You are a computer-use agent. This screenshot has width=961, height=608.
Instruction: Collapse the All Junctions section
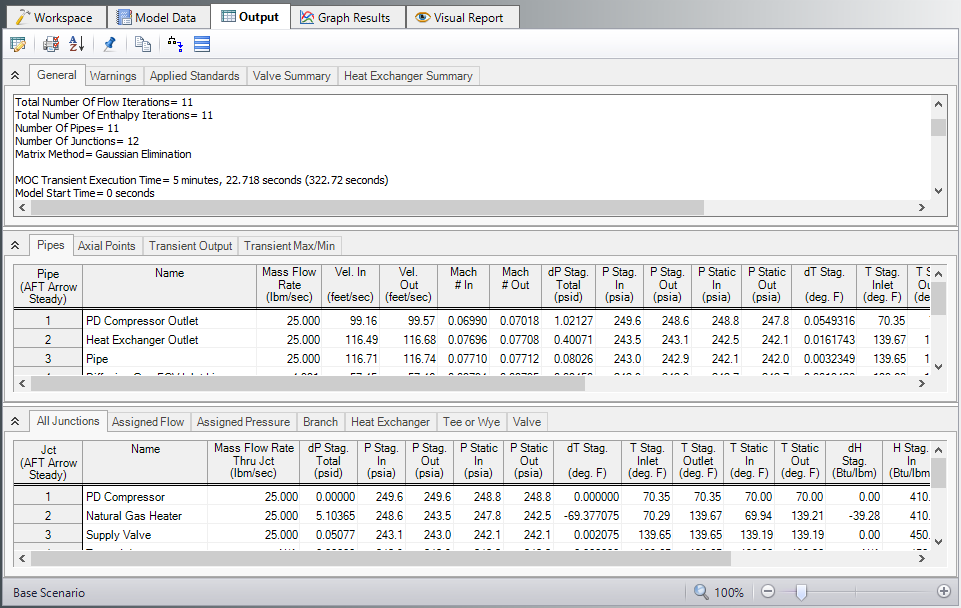(x=15, y=422)
